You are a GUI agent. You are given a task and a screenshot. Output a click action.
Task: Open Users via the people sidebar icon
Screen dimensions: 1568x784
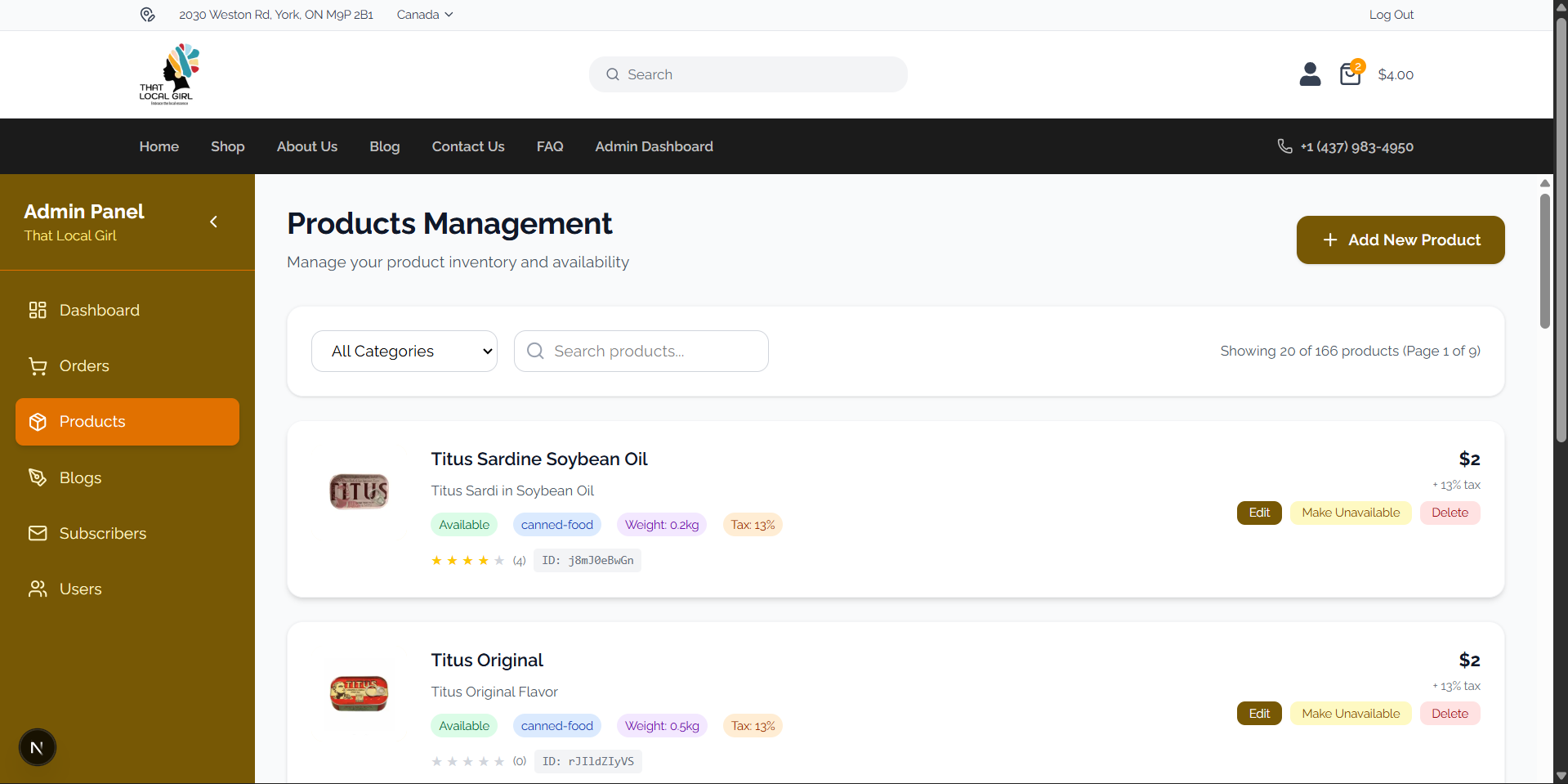[38, 589]
